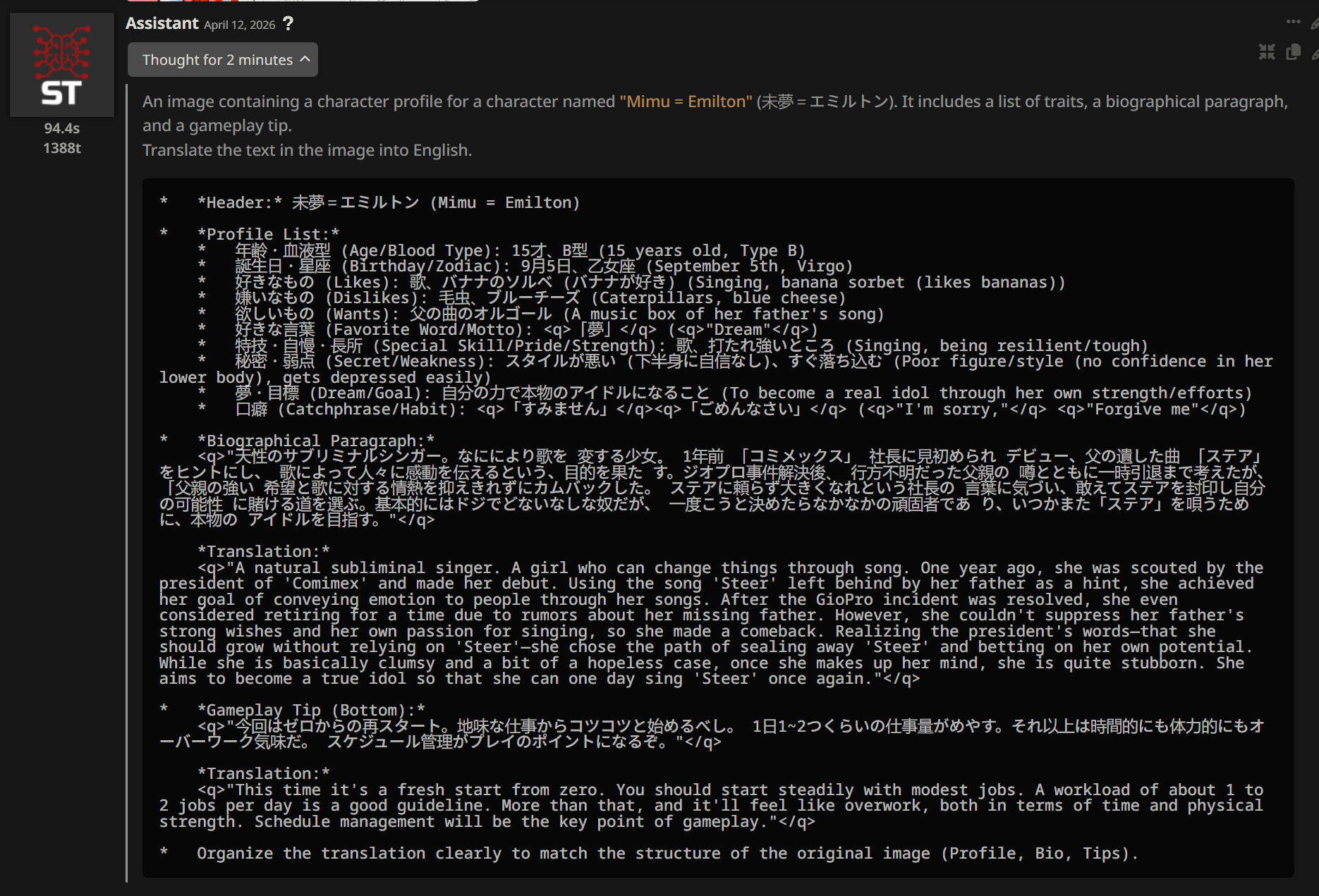Click the 'Favorite Word/Motto' profile line
The width and height of the screenshot is (1319, 896).
(507, 330)
